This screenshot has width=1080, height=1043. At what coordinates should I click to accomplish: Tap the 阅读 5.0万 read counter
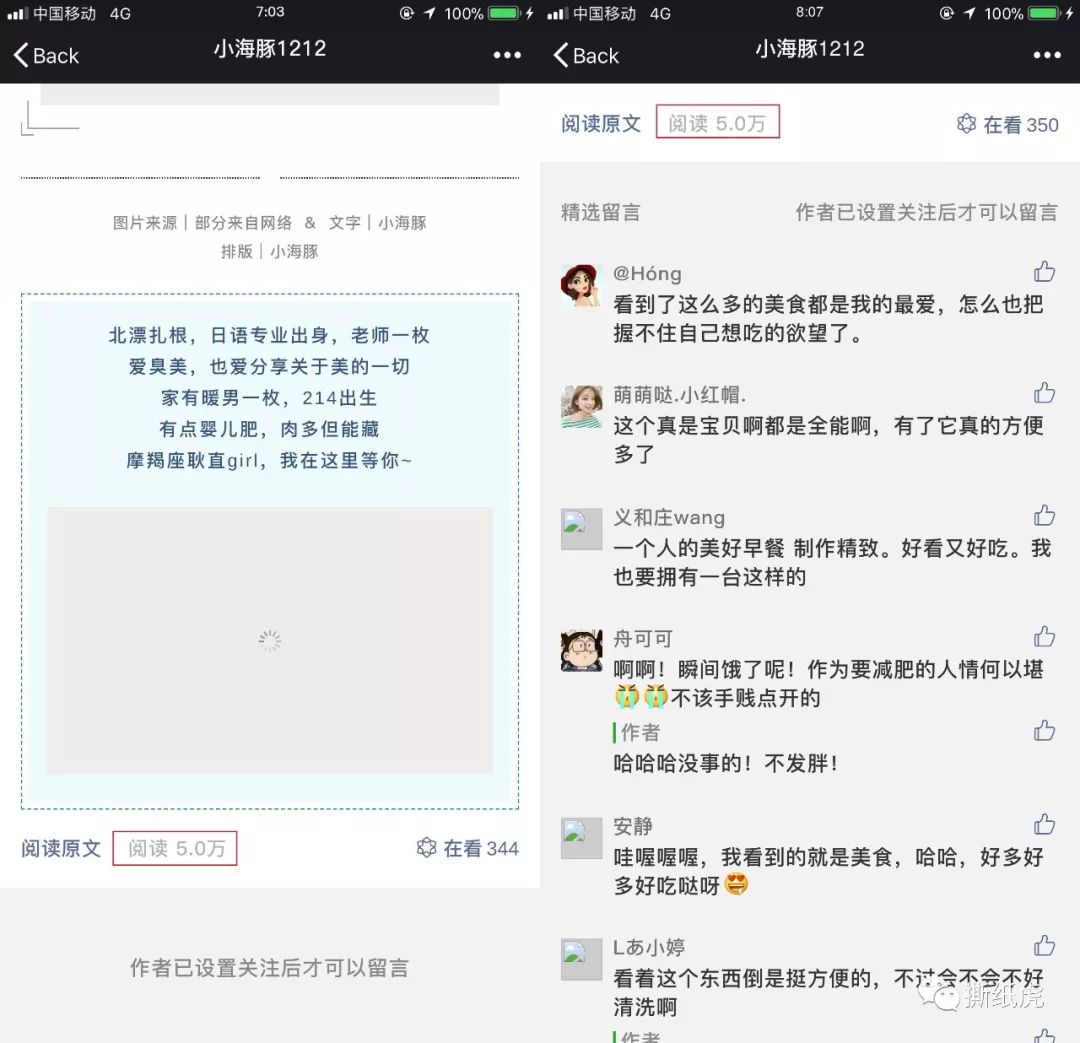pos(717,124)
